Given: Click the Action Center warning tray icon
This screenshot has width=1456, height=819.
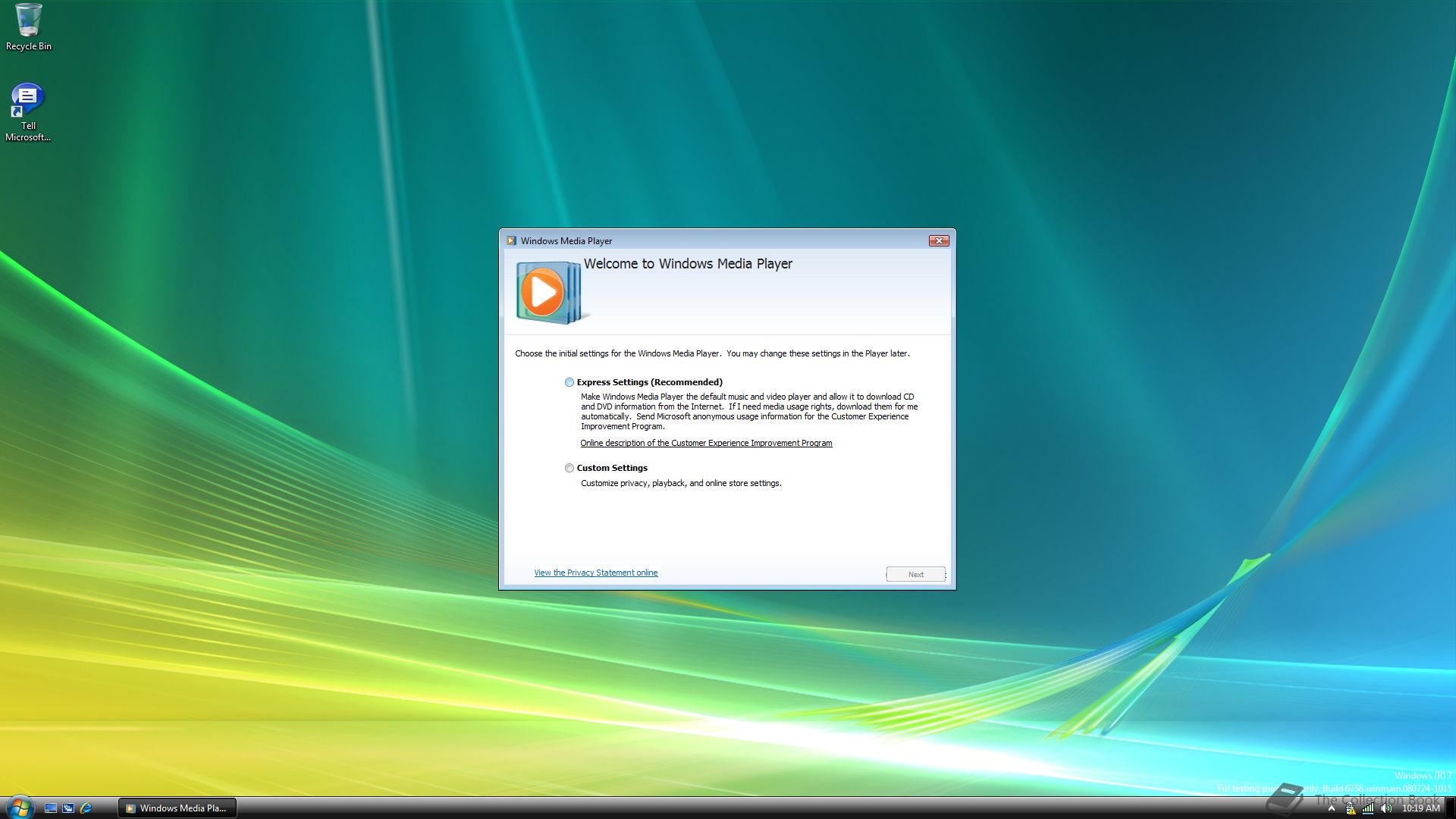Looking at the screenshot, I should (x=1350, y=808).
